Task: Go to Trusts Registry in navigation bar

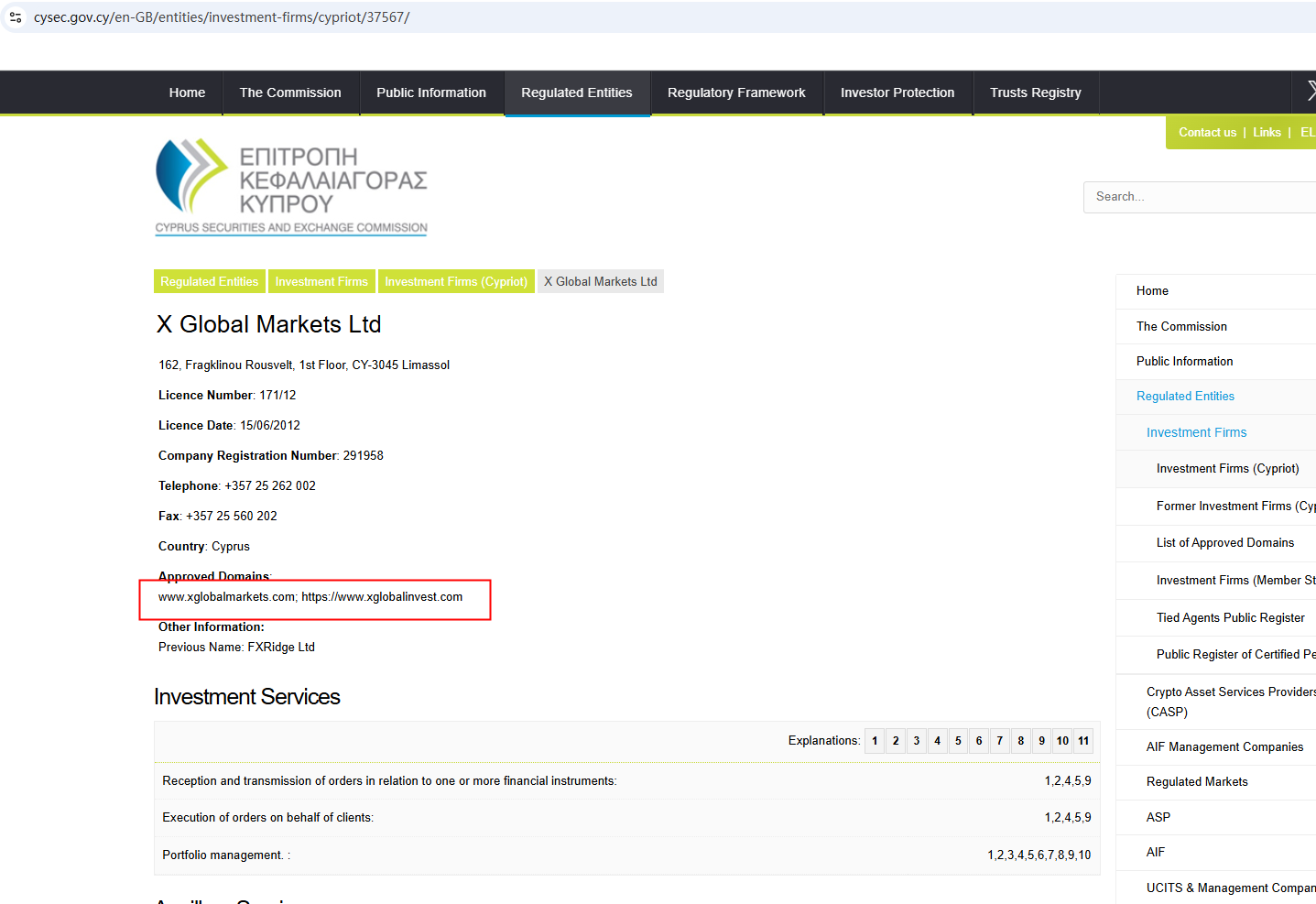Action: (x=1035, y=93)
